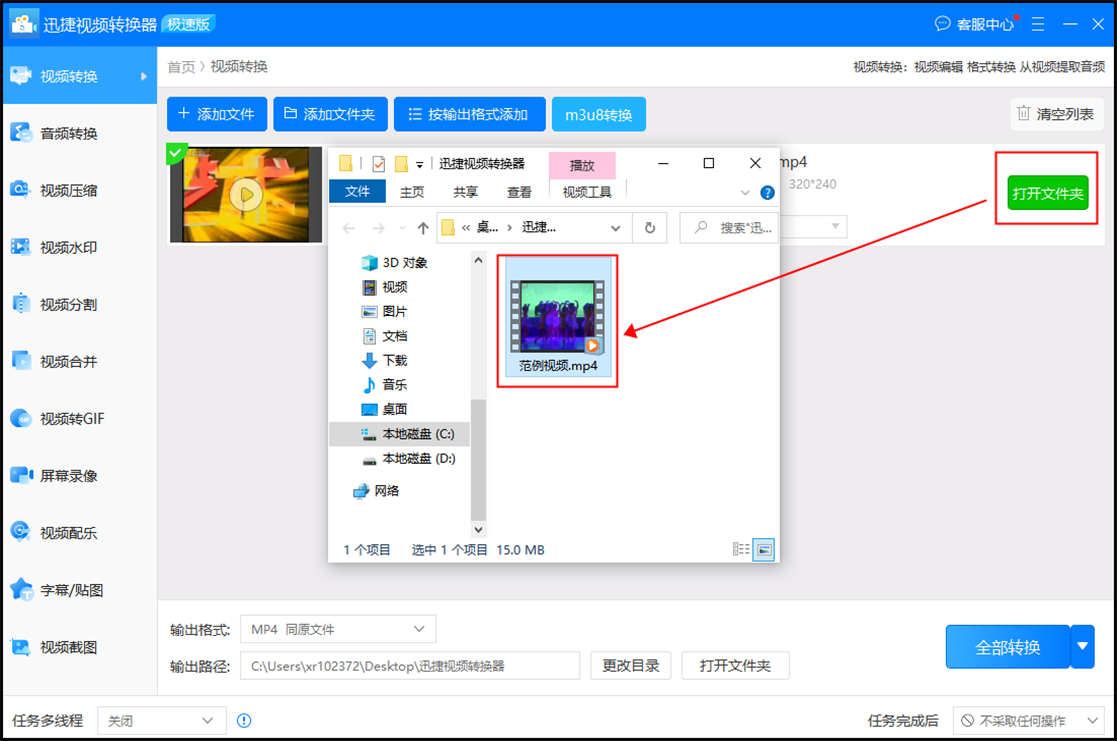Open the 视频转GIF sidebar section

click(x=78, y=418)
